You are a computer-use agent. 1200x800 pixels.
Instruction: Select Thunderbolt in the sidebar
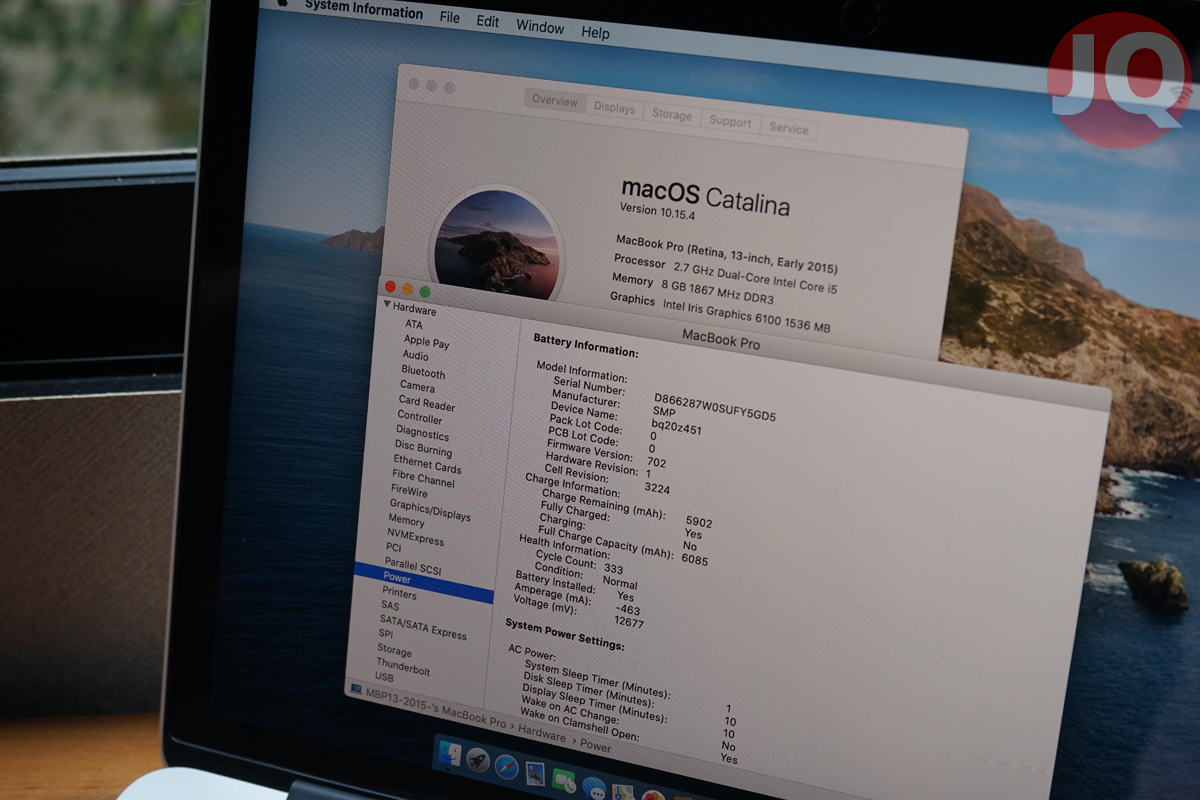pos(403,669)
